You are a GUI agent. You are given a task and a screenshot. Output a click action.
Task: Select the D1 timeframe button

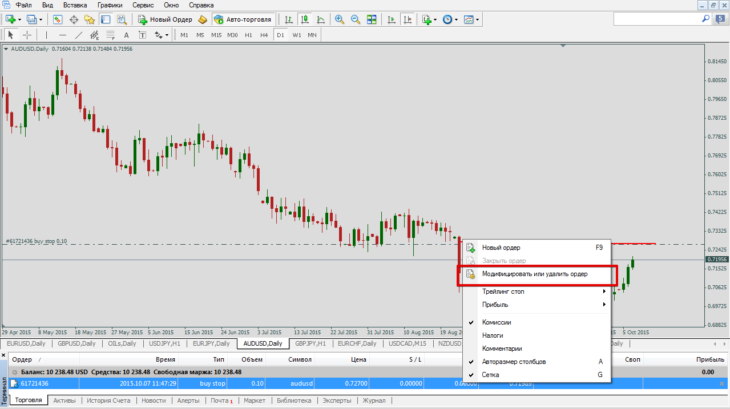point(280,35)
